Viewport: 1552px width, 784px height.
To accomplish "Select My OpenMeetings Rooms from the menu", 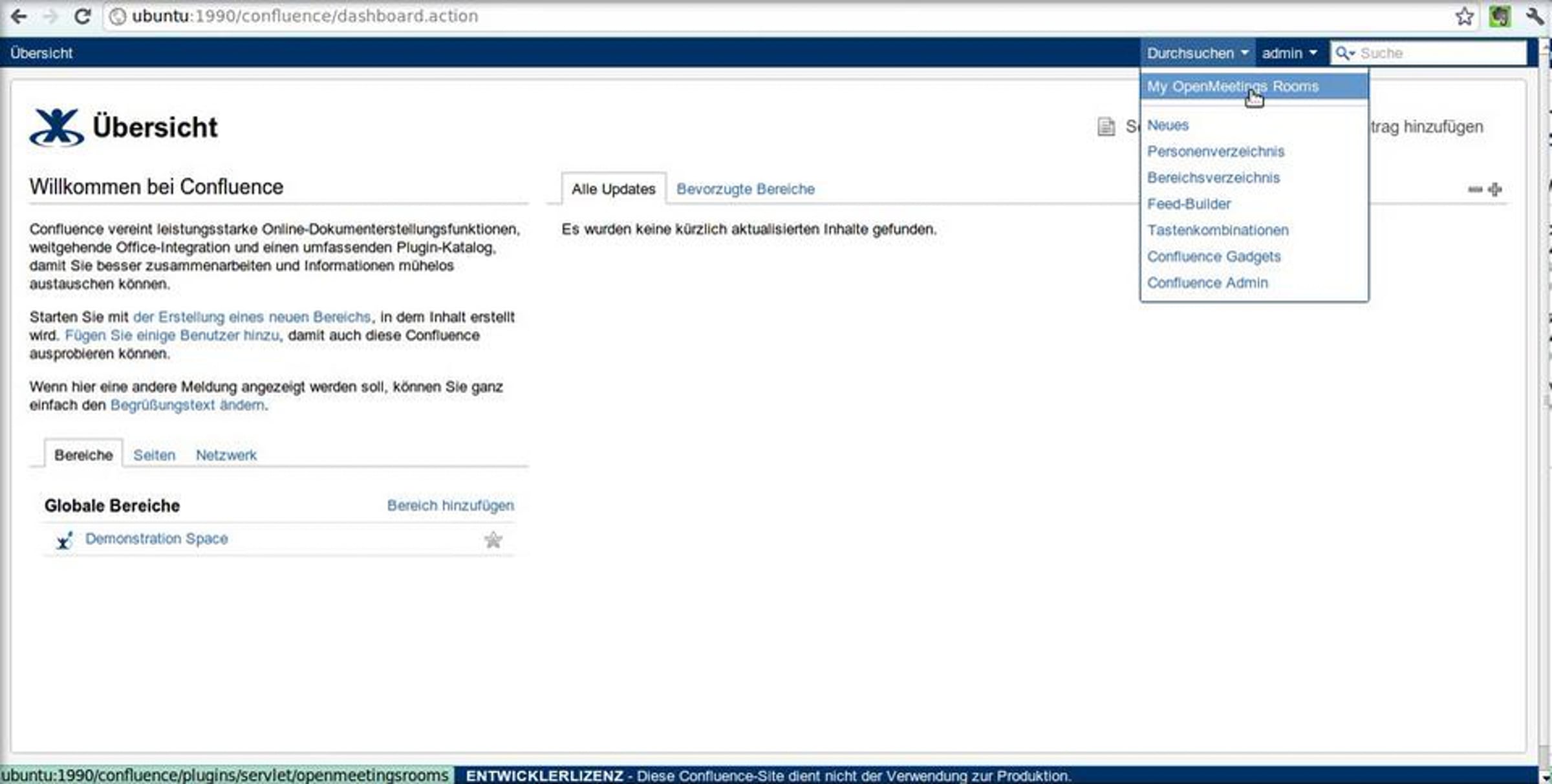I will tap(1255, 87).
